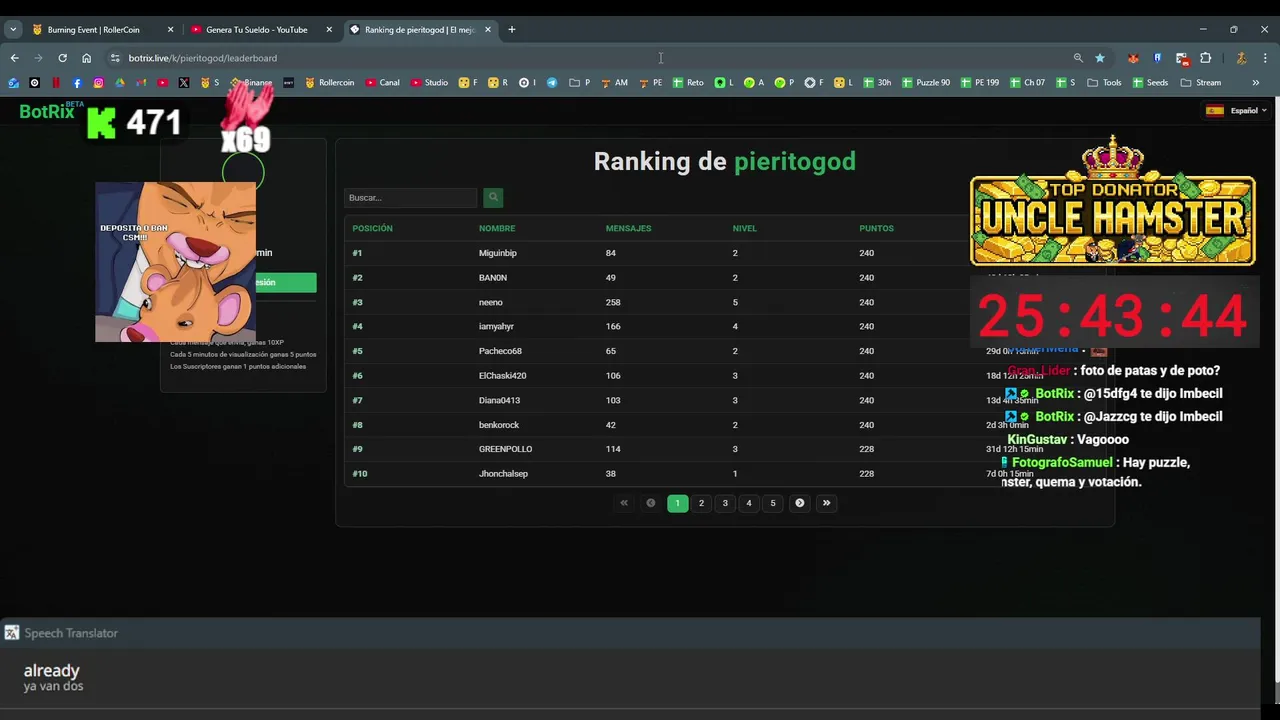The image size is (1280, 720).
Task: Open the X (Twitter) bookmark
Action: [x=184, y=83]
